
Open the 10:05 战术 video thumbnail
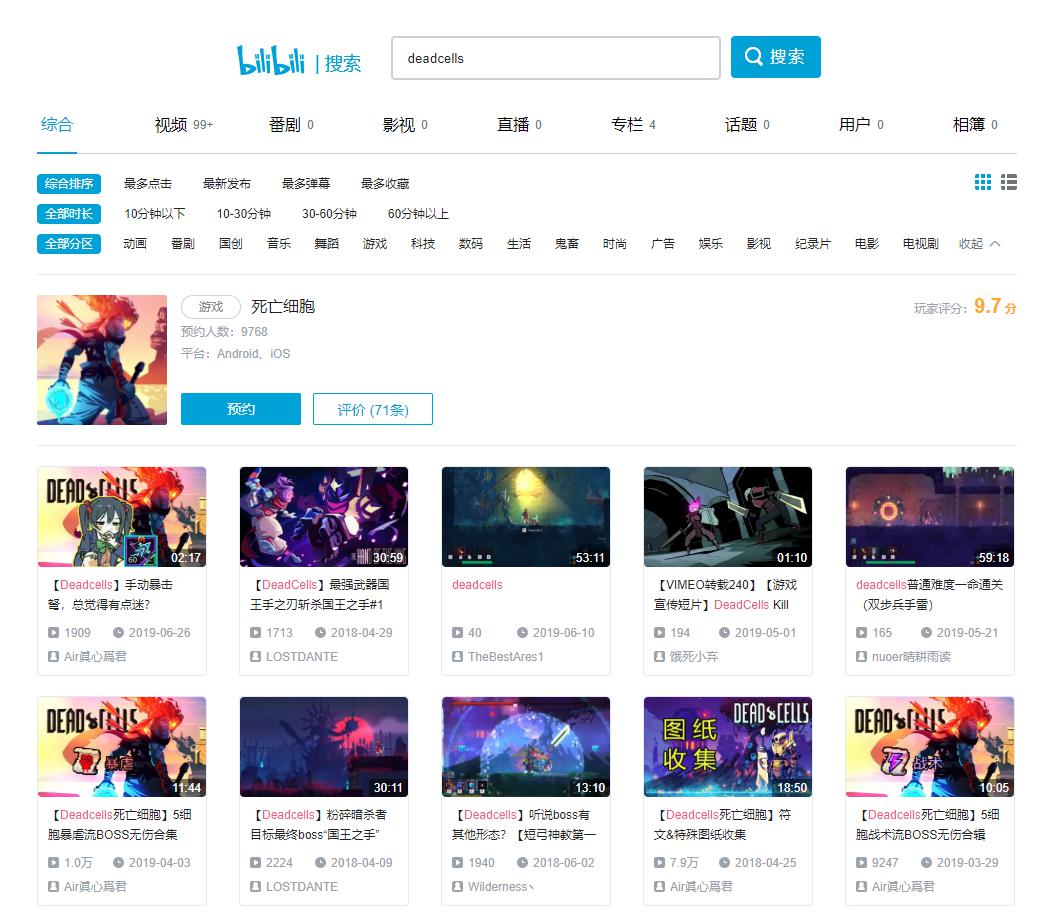point(930,747)
